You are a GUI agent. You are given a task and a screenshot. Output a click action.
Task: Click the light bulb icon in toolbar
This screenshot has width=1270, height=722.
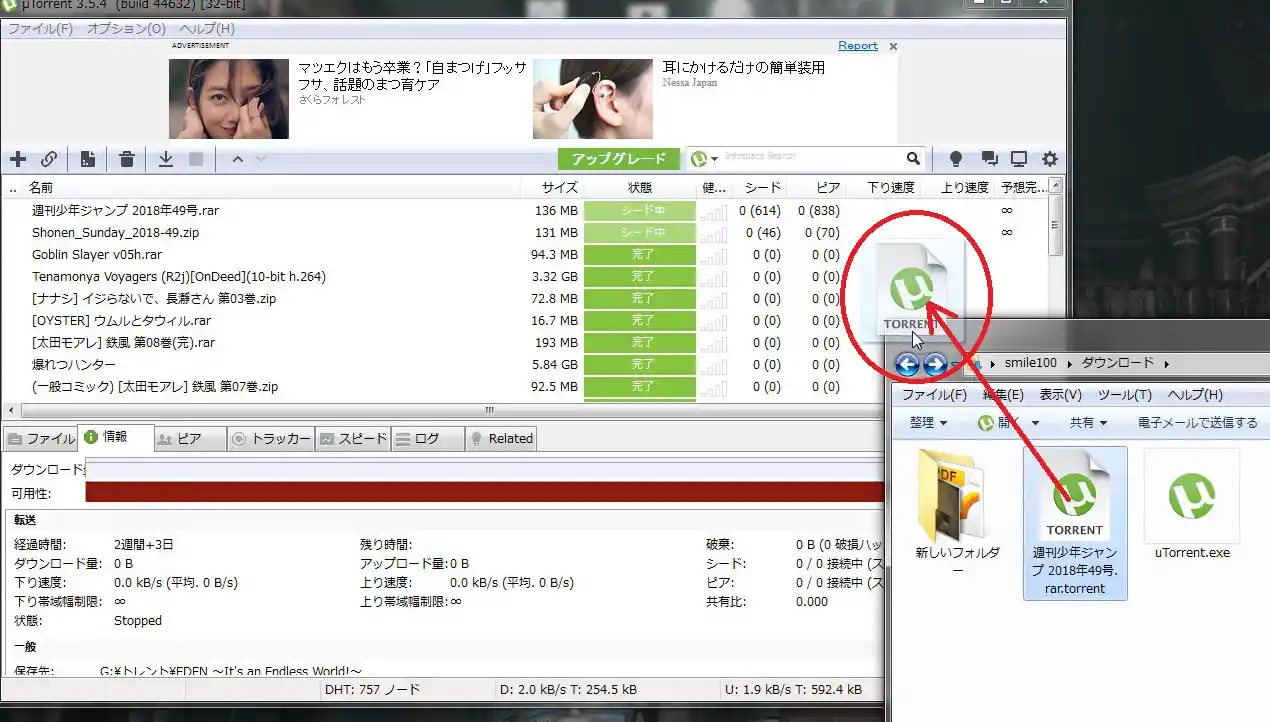[x=955, y=159]
